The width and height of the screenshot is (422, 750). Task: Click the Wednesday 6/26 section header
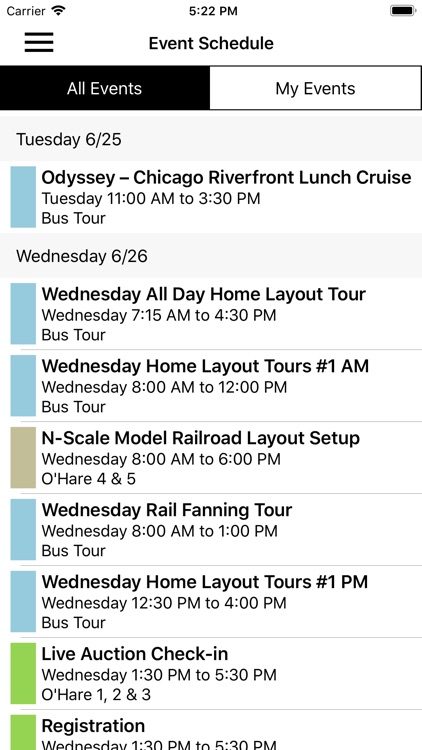coord(211,256)
